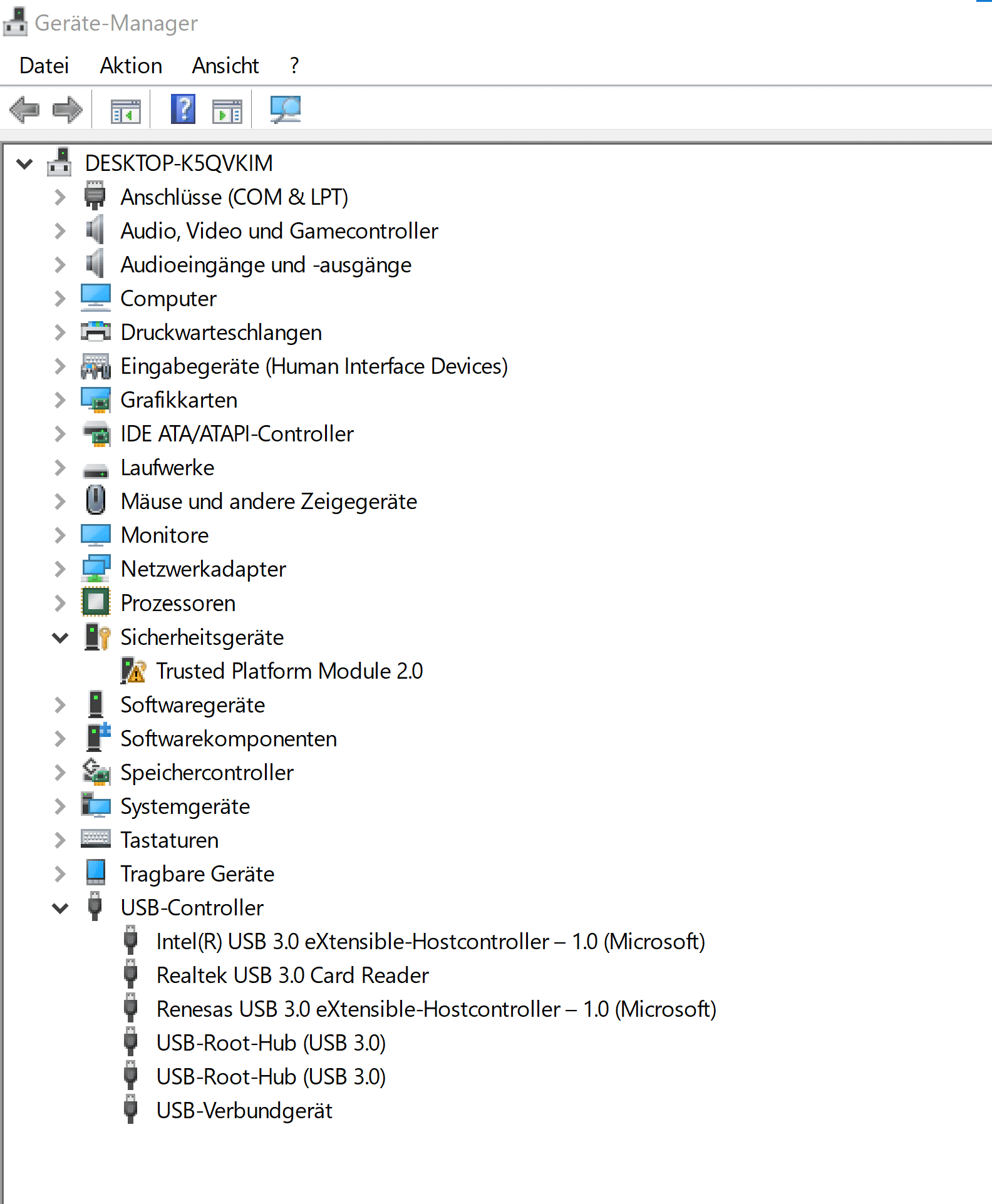This screenshot has width=992, height=1204.
Task: Select the Druckwarteschlangen label
Action: [x=221, y=332]
